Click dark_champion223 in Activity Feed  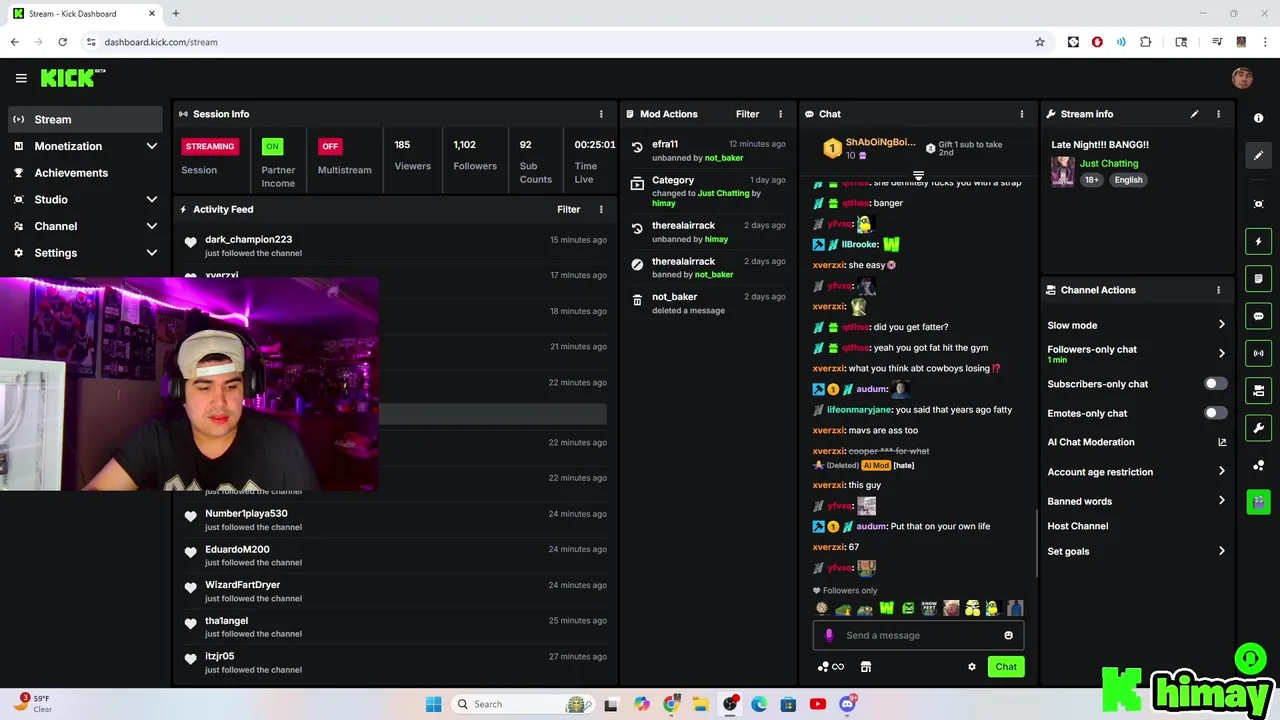pos(248,240)
